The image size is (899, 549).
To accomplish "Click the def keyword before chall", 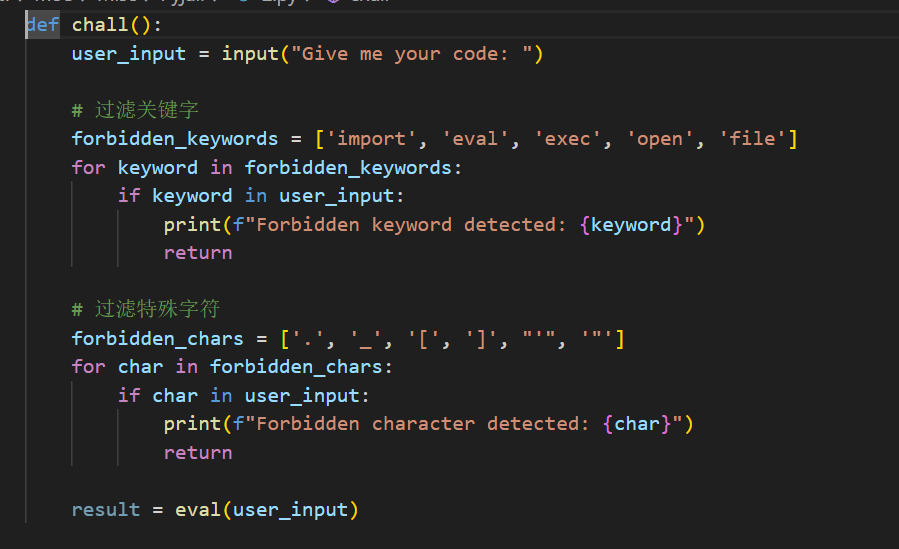I will (43, 25).
